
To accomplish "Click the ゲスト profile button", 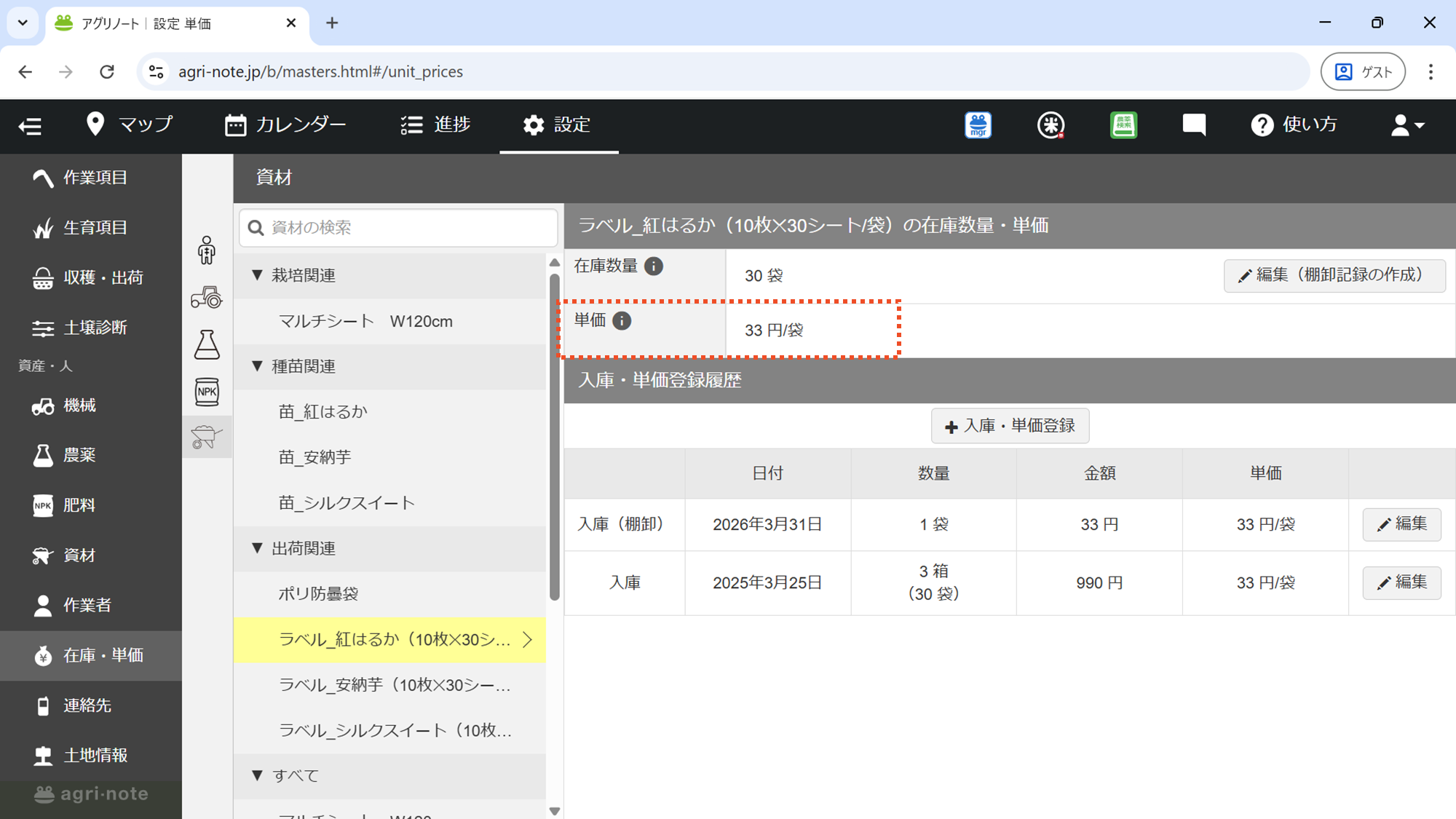I will tap(1363, 71).
